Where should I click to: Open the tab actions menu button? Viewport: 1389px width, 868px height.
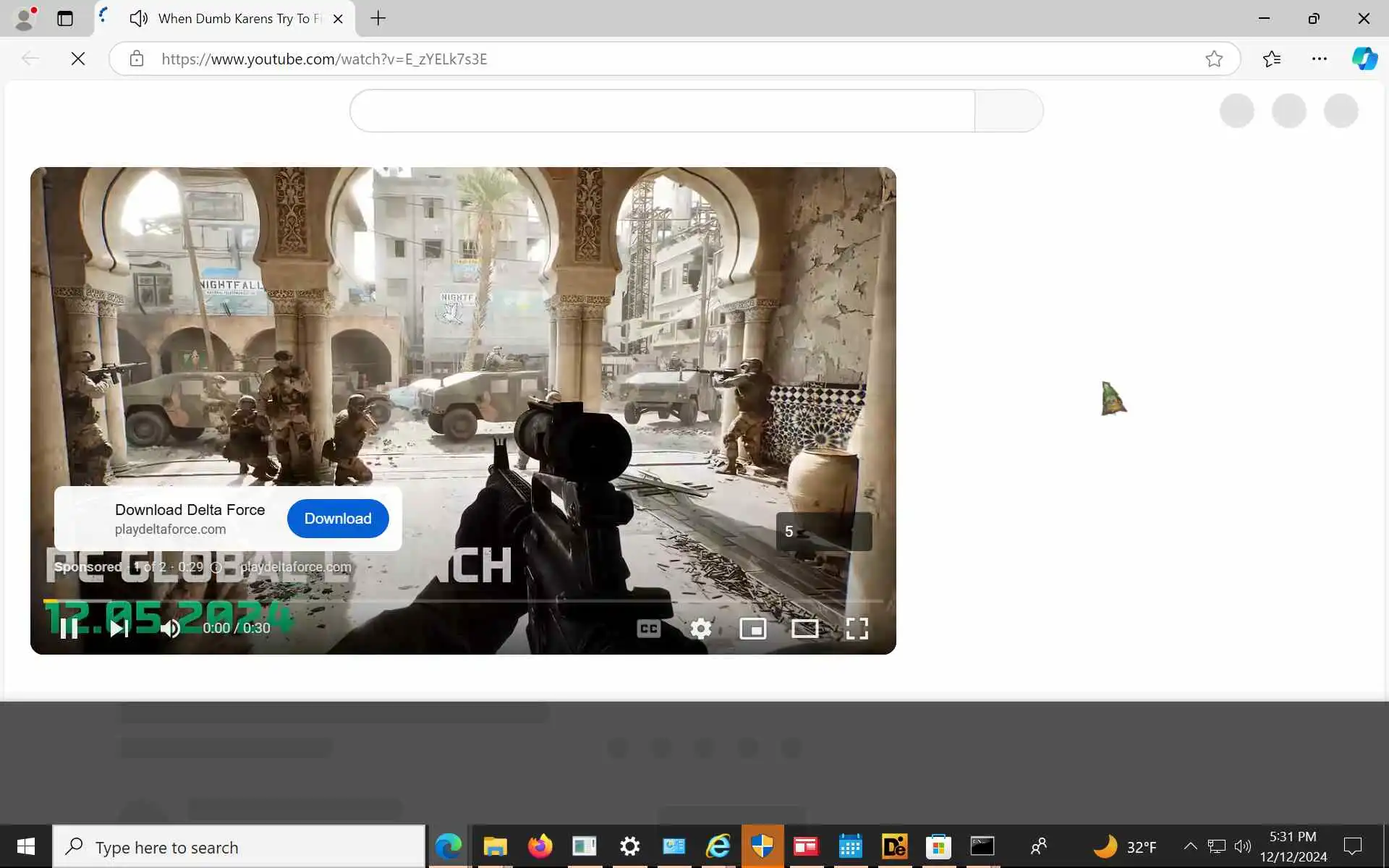(x=65, y=19)
